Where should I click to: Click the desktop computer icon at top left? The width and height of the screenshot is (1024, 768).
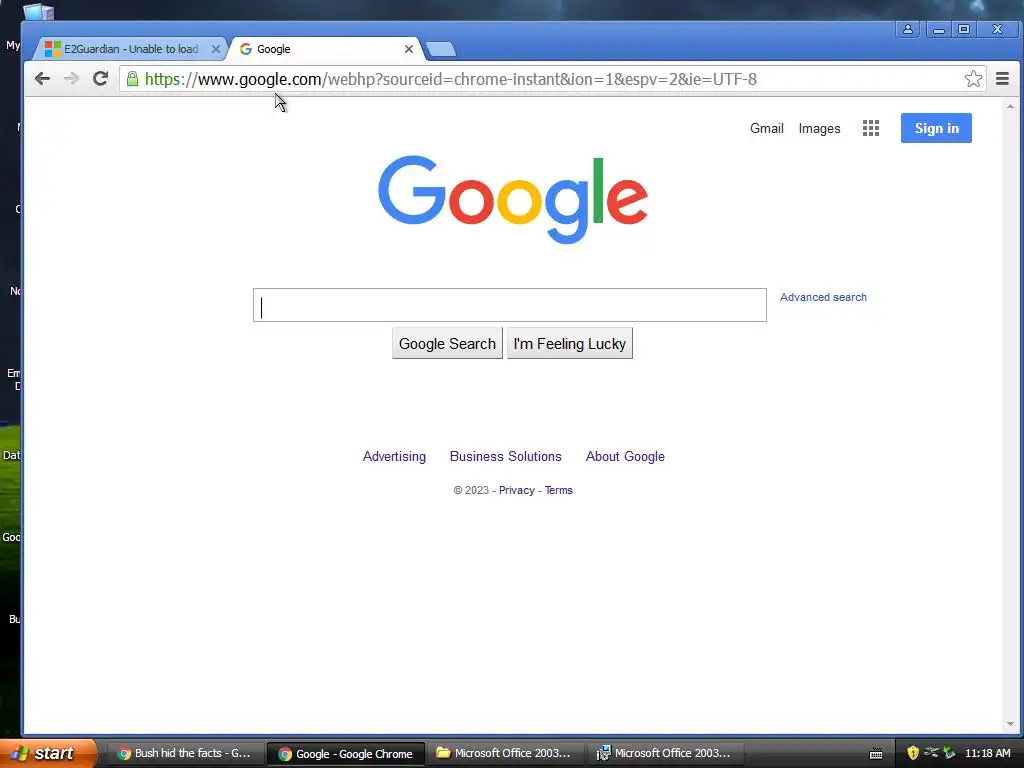coord(39,11)
